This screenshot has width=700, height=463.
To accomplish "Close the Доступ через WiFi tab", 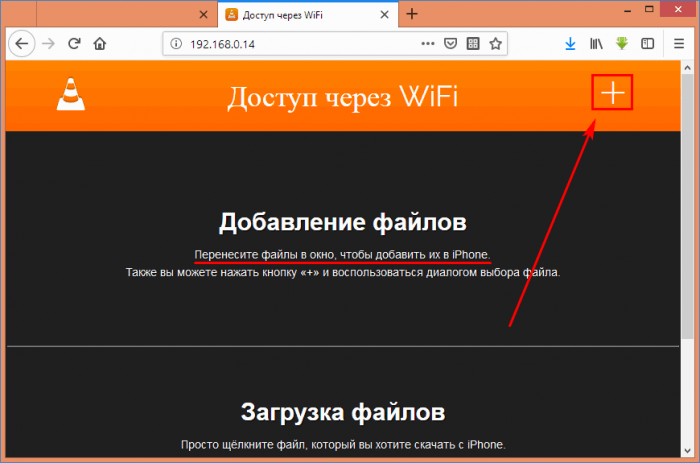I will [x=384, y=15].
